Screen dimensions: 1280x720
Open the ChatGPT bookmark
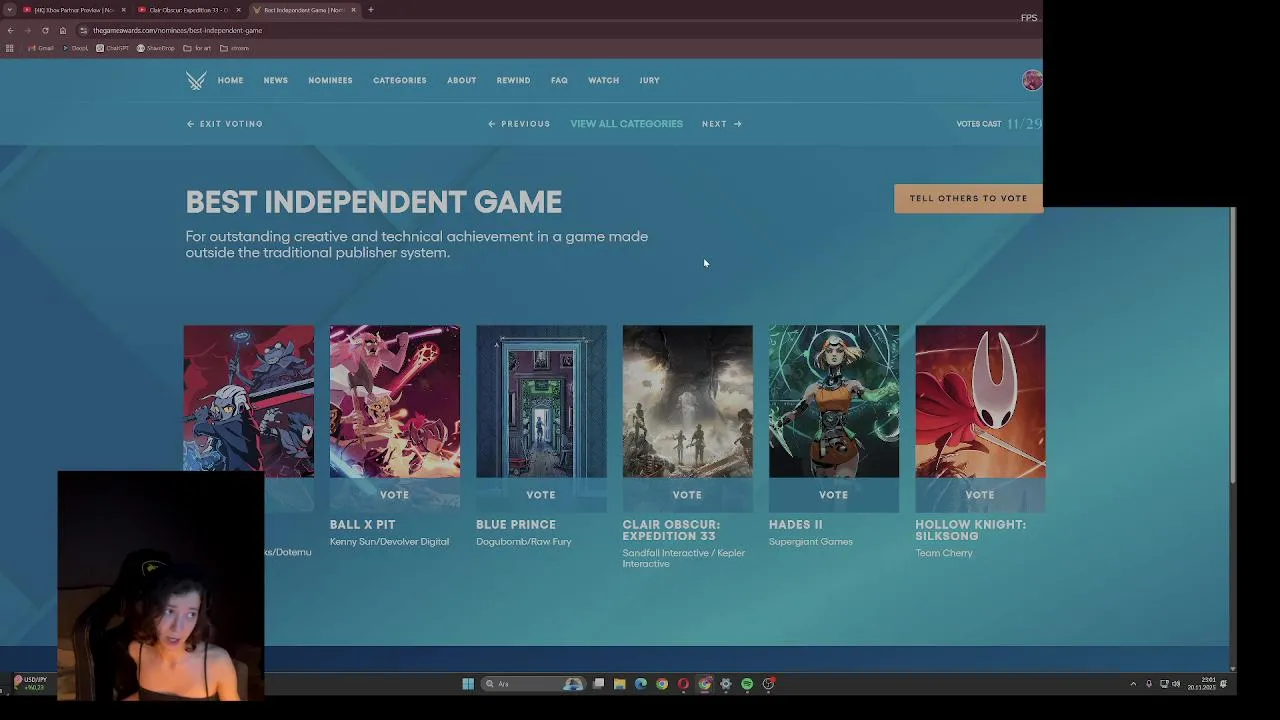[113, 48]
